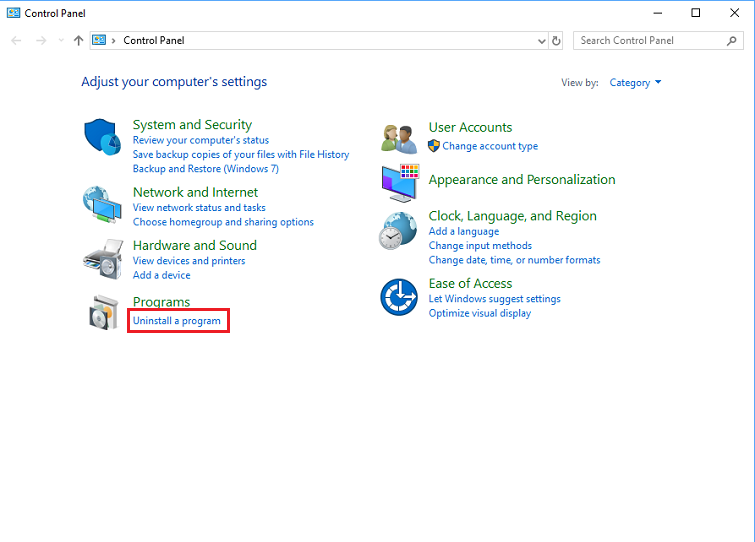This screenshot has height=542, width=755.
Task: Open the recent locations dropdown arrow
Action: pyautogui.click(x=61, y=41)
